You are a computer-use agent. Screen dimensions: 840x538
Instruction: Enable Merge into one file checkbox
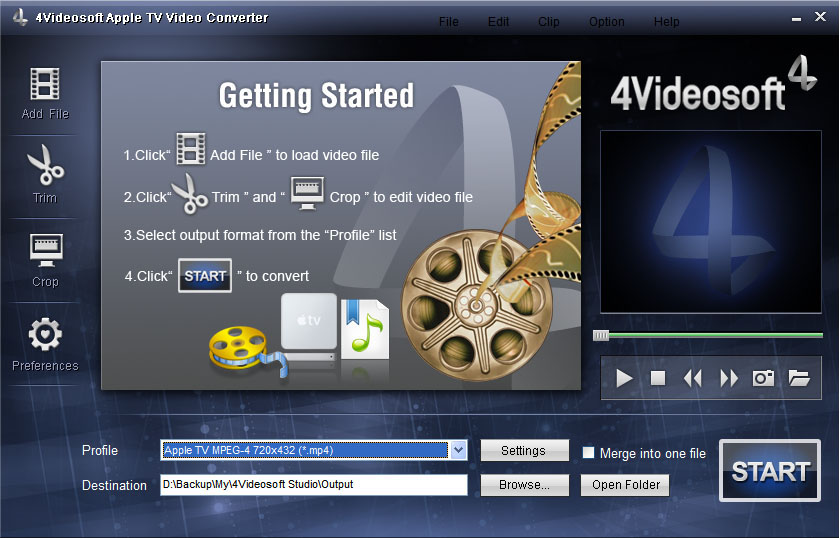(x=588, y=453)
